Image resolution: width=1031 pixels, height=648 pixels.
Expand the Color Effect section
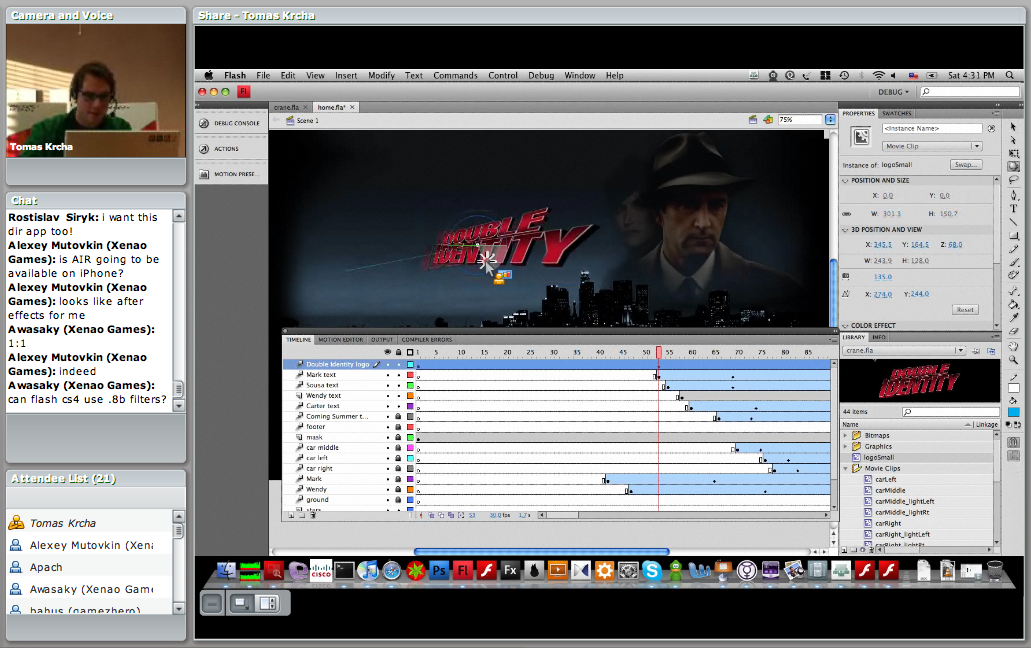[846, 326]
